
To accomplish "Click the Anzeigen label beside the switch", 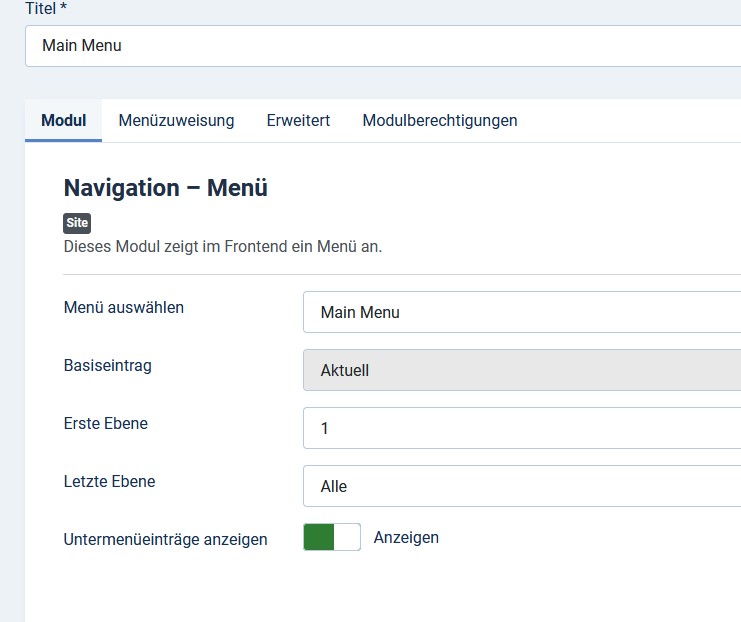I will point(406,537).
